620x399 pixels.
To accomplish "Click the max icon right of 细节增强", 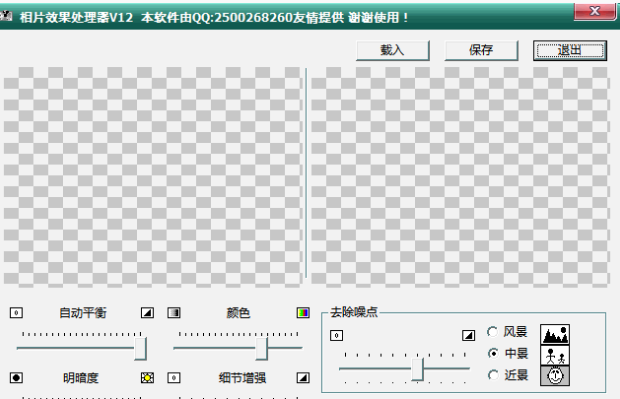I will [303, 378].
